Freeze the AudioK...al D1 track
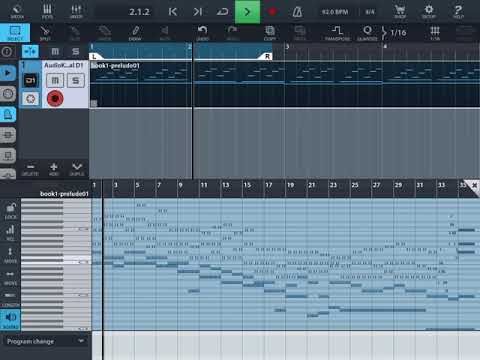480x360 pixels. click(30, 99)
